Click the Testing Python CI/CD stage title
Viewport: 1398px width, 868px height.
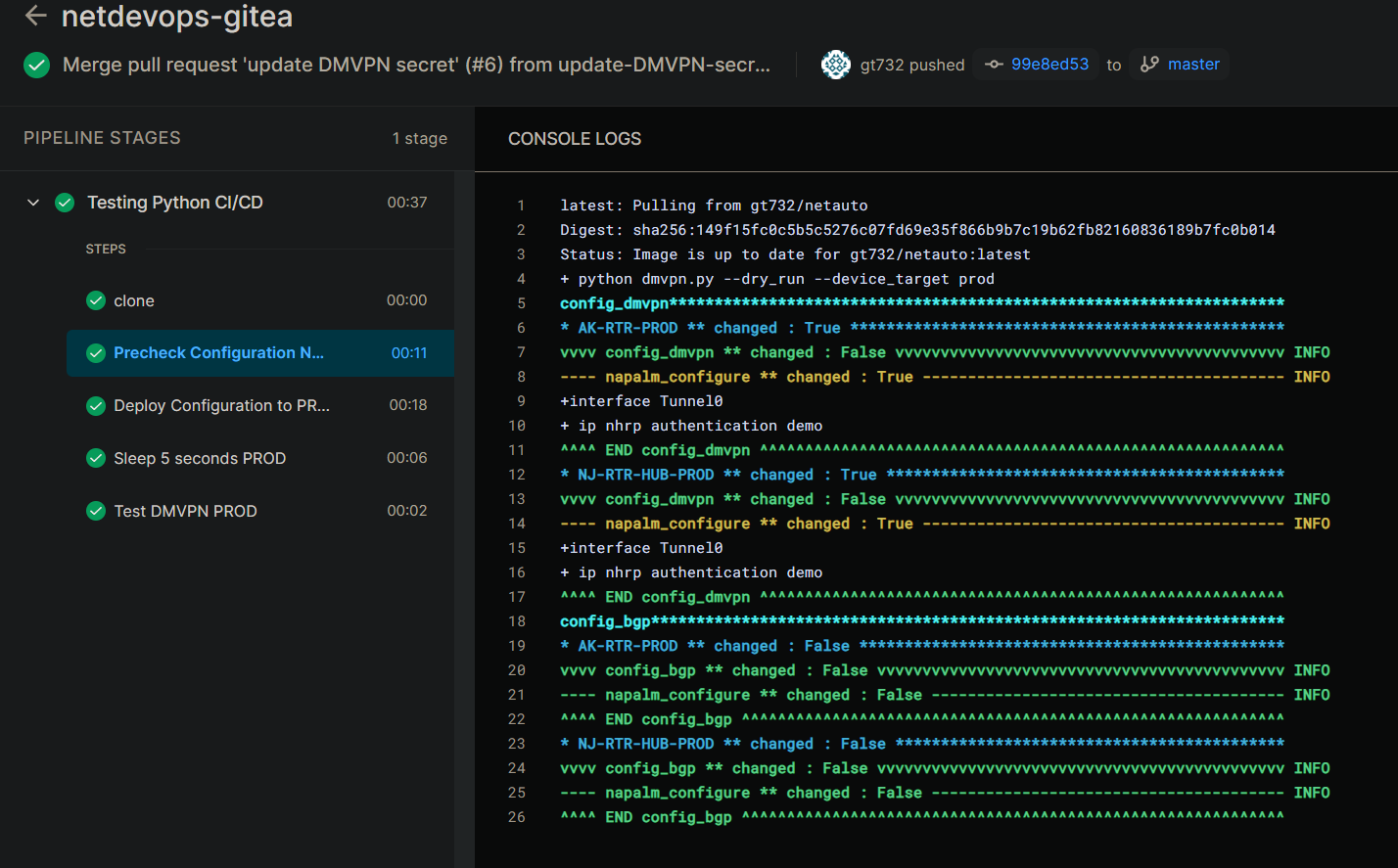(x=175, y=203)
